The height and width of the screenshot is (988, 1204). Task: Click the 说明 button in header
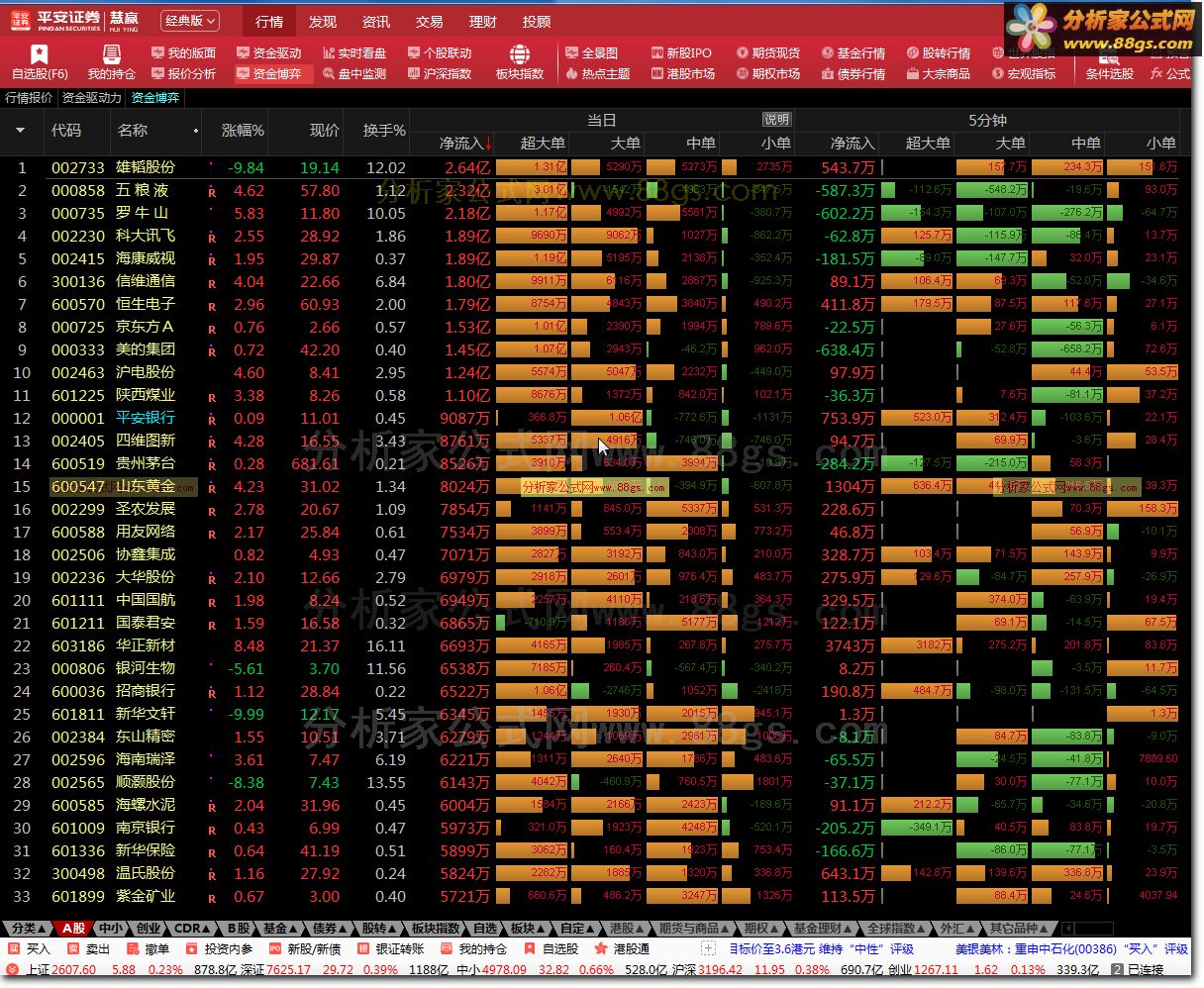coord(777,120)
